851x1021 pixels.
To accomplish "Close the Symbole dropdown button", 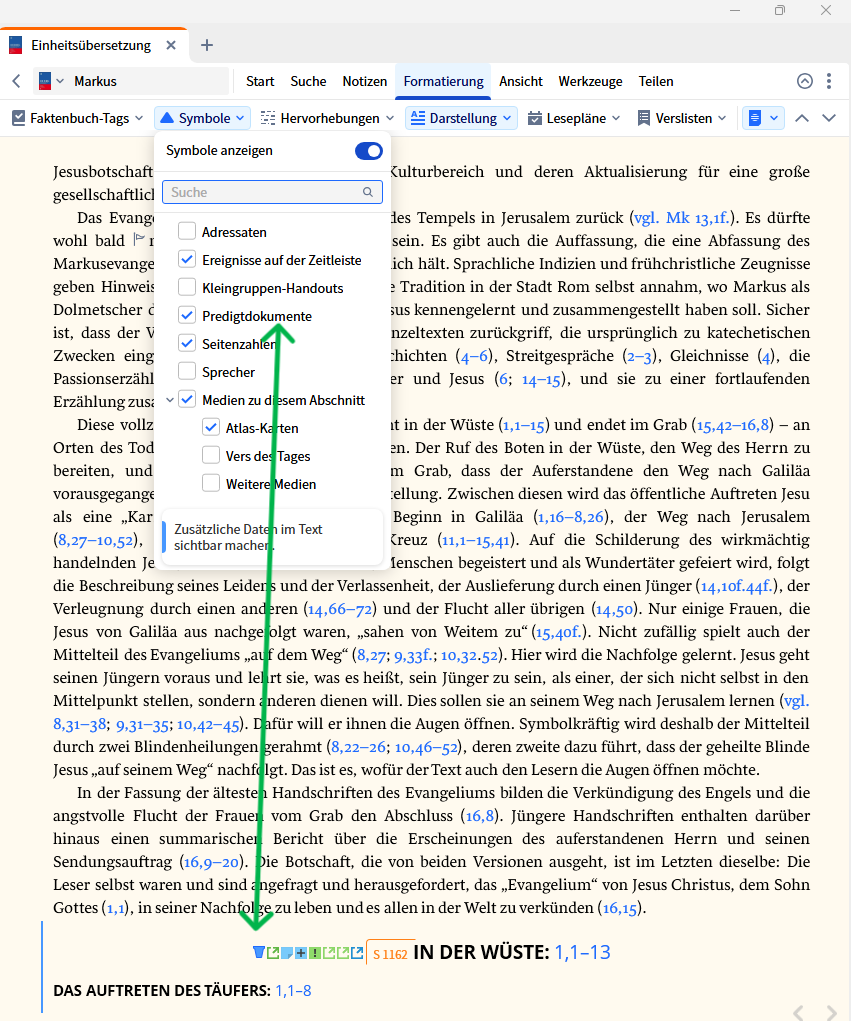I will coord(202,118).
